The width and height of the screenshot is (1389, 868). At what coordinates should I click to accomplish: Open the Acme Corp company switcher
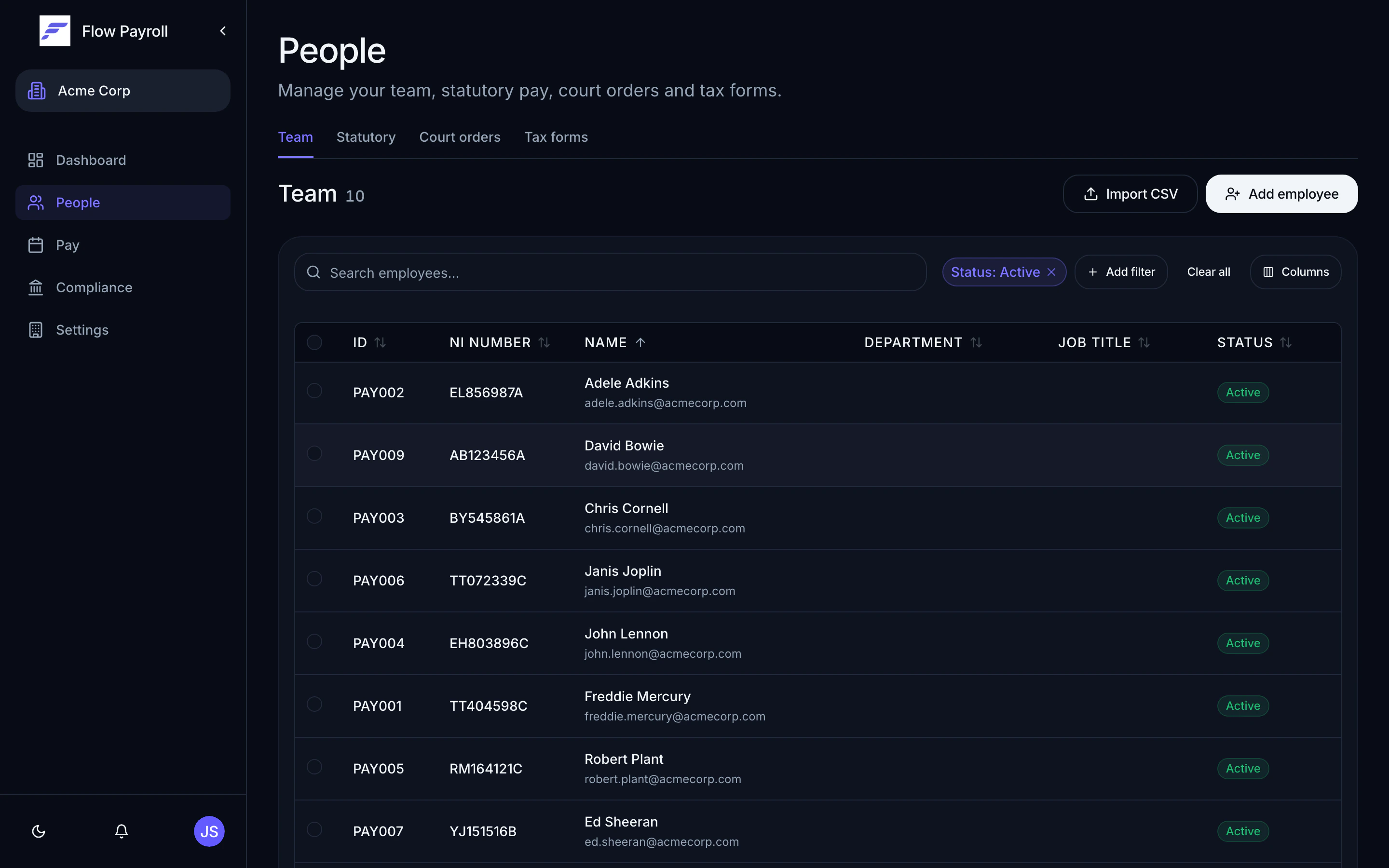[123, 91]
